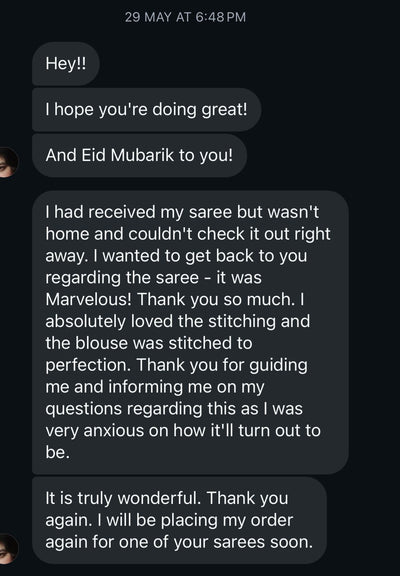Click "again for one of your sarees soon" line

(179, 542)
